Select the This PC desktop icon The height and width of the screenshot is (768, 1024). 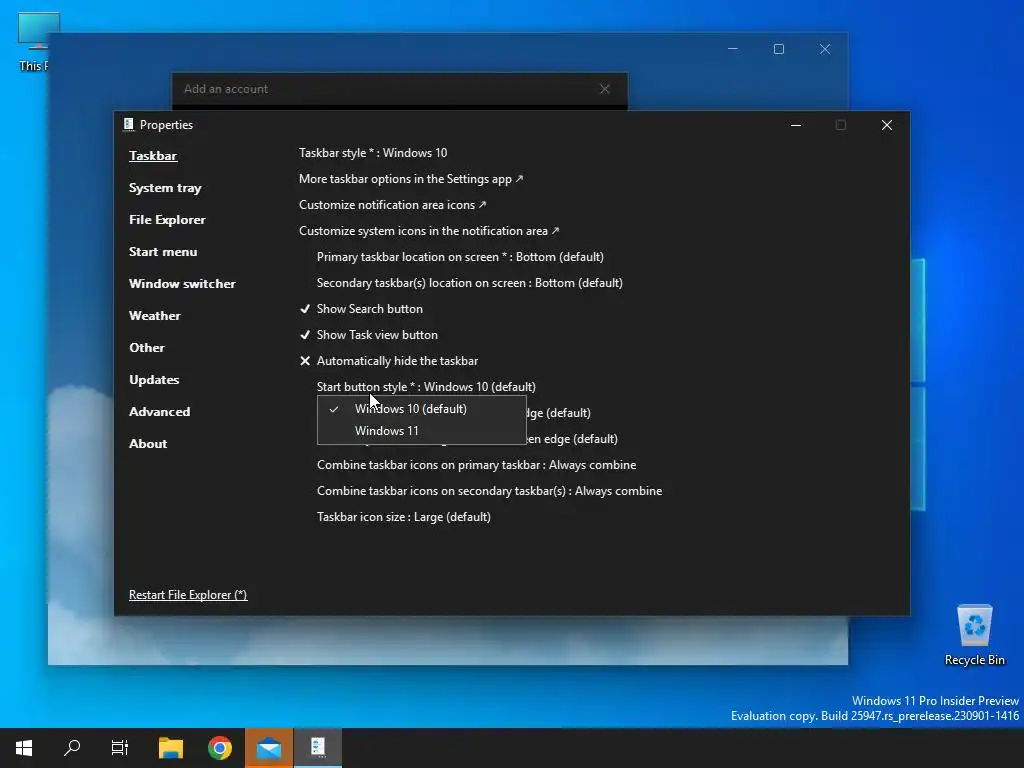pyautogui.click(x=33, y=41)
